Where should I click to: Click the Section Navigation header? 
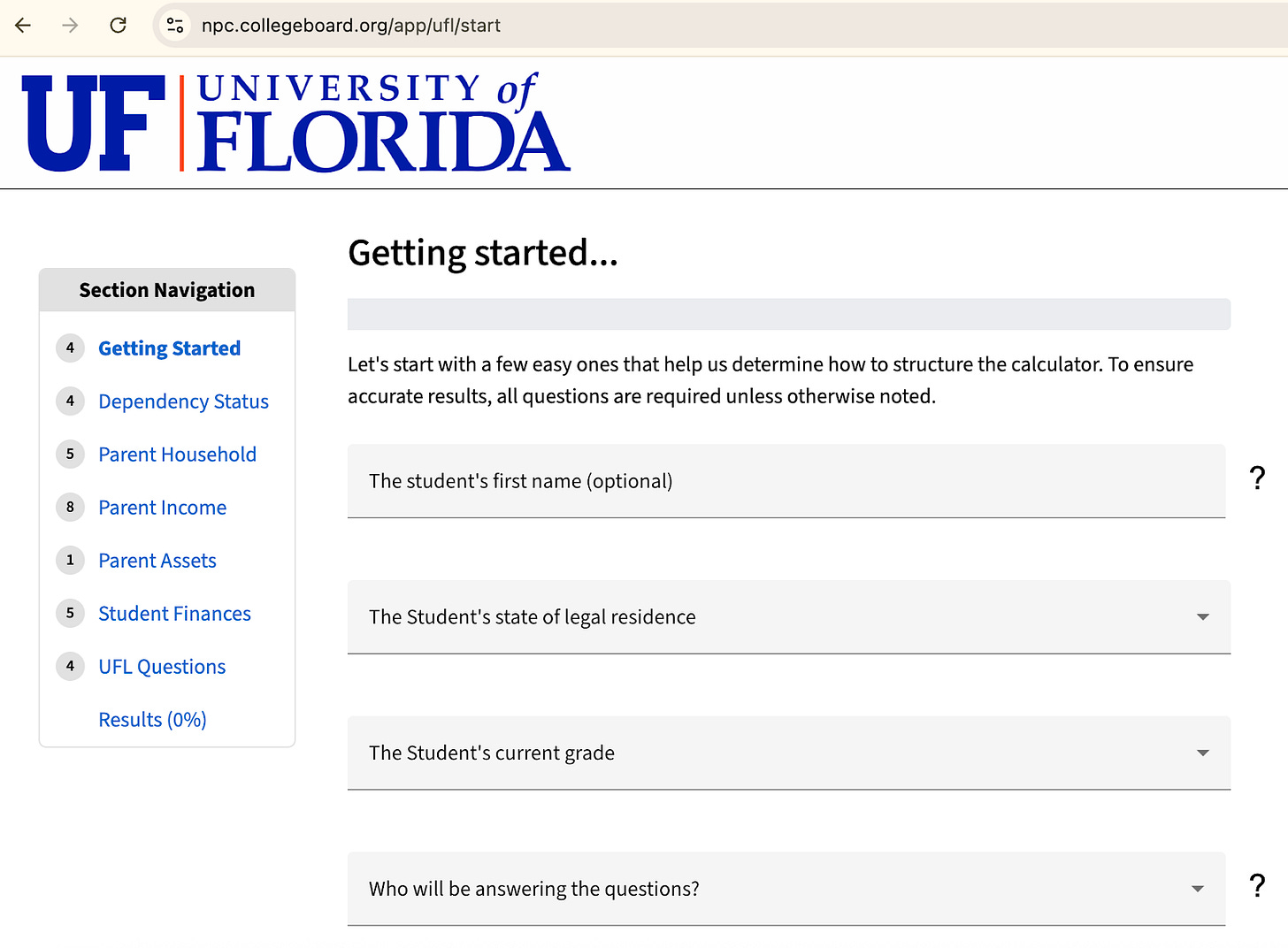pos(167,290)
